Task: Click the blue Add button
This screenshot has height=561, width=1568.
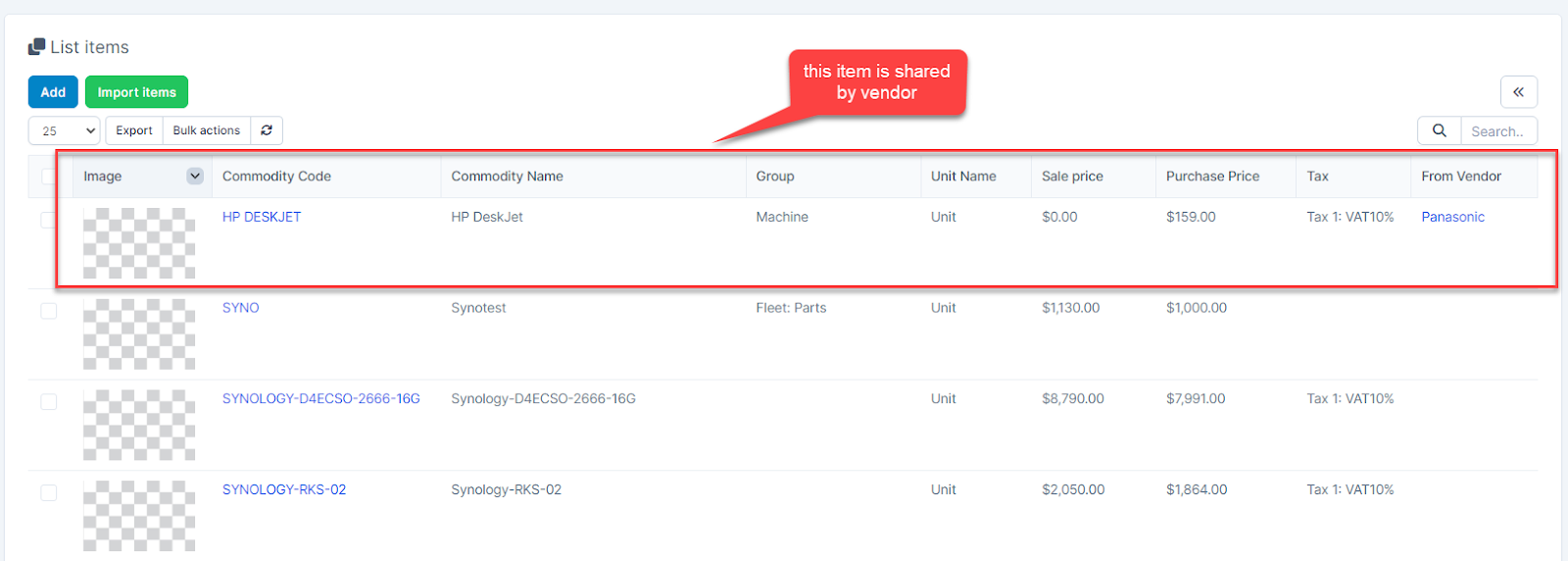Action: click(x=53, y=92)
